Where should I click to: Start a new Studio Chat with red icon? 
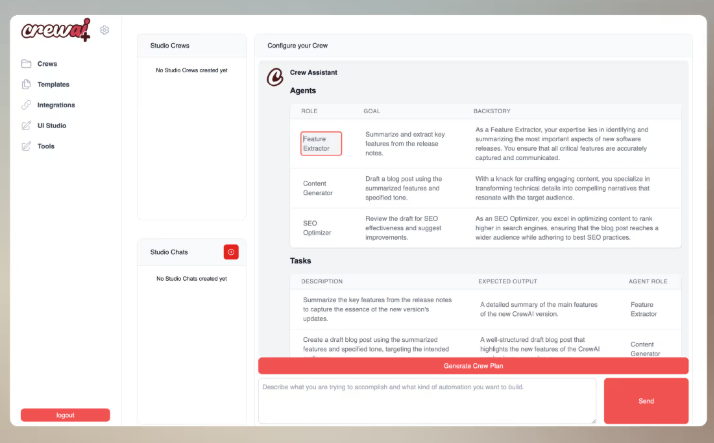click(231, 252)
